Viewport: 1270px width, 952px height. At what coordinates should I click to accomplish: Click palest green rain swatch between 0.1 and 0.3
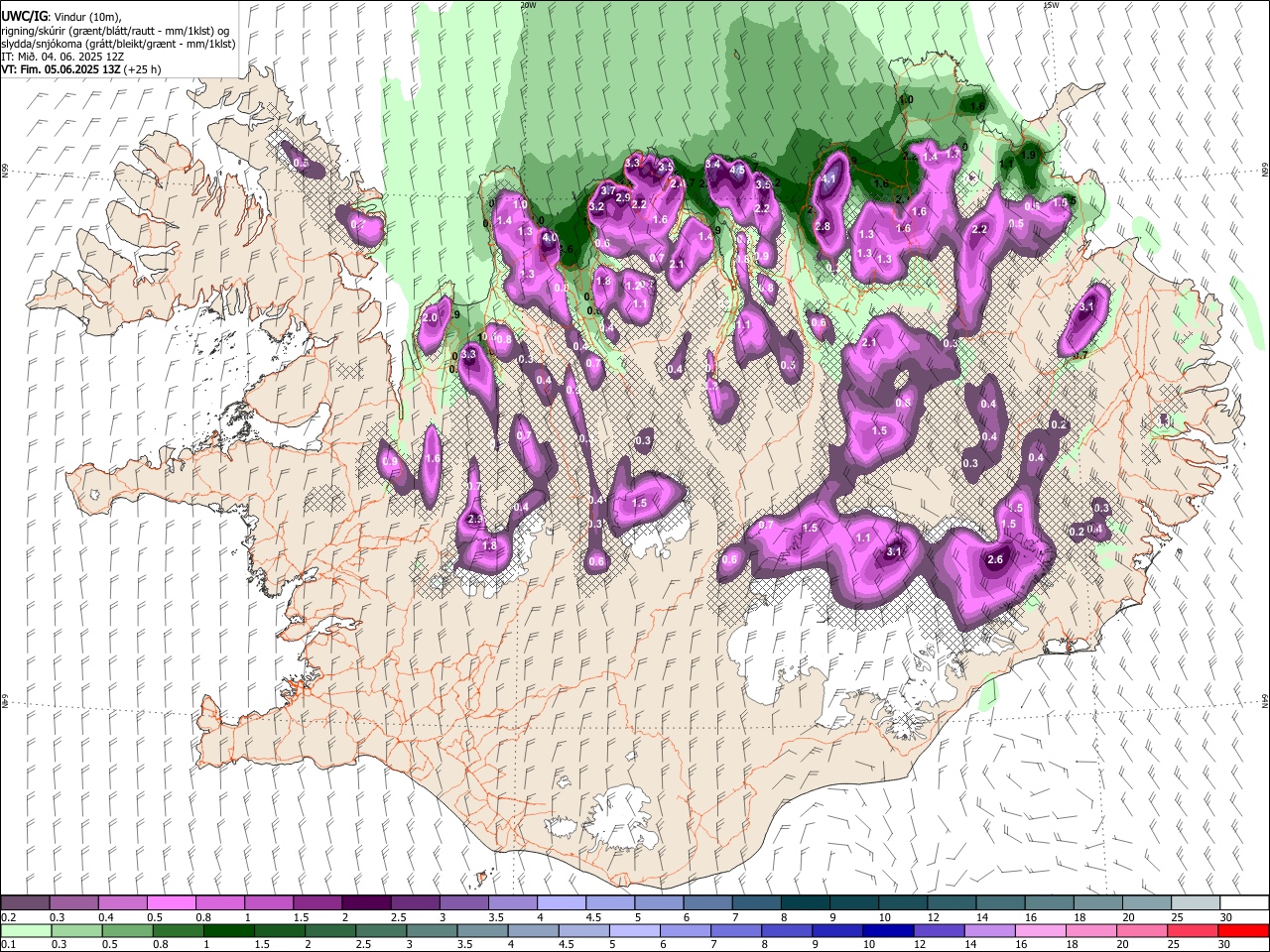click(25, 930)
